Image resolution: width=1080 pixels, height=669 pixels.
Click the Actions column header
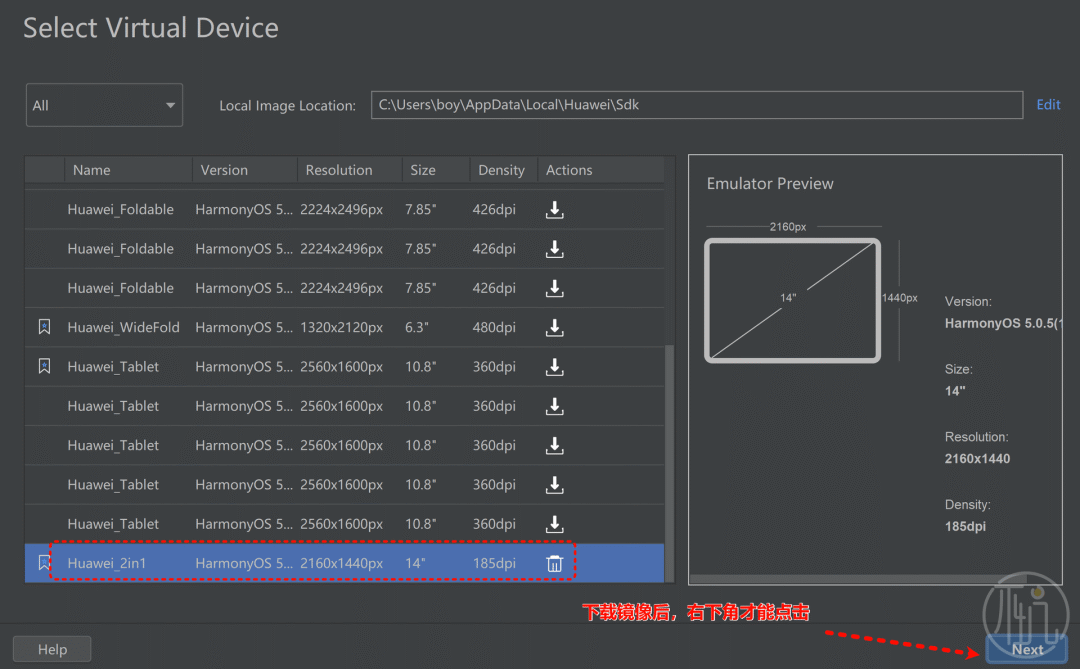coord(601,170)
